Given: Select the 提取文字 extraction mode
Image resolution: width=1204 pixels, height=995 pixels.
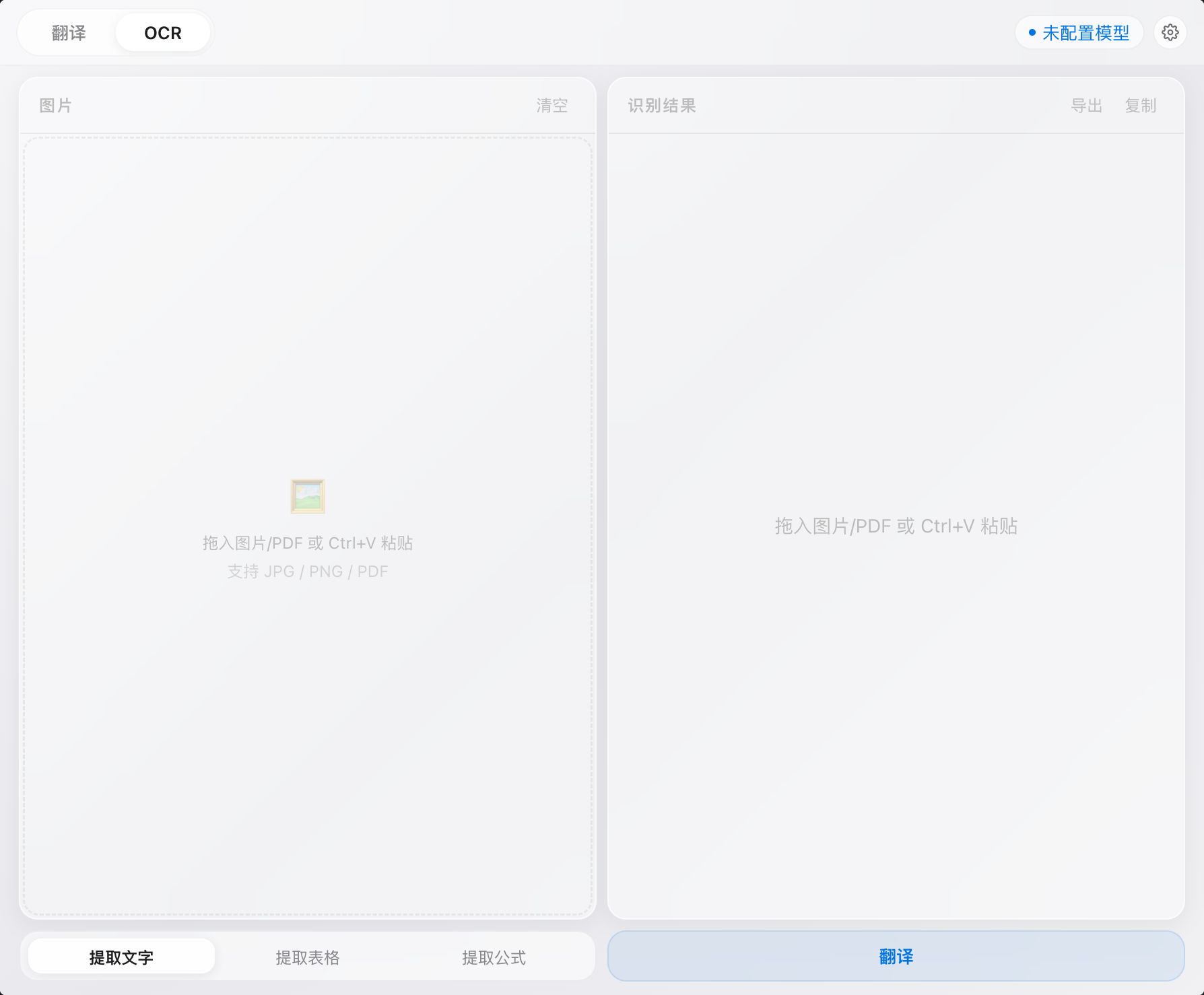Looking at the screenshot, I should click(x=121, y=957).
